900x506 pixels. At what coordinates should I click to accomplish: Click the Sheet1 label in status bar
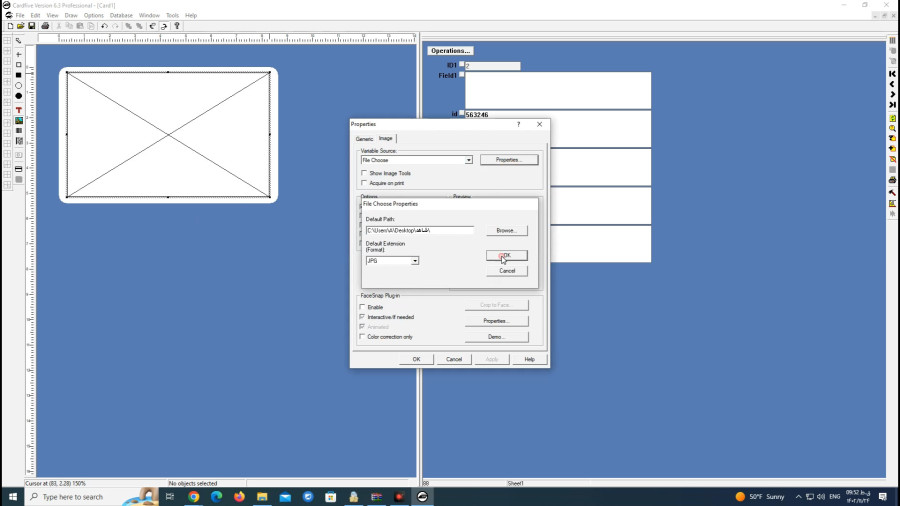coord(515,484)
